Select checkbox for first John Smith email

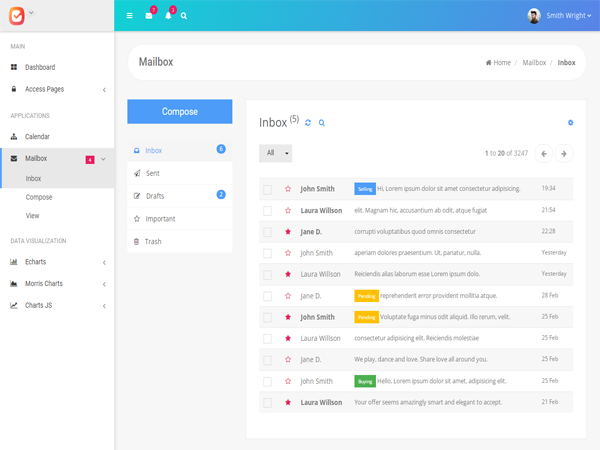267,189
